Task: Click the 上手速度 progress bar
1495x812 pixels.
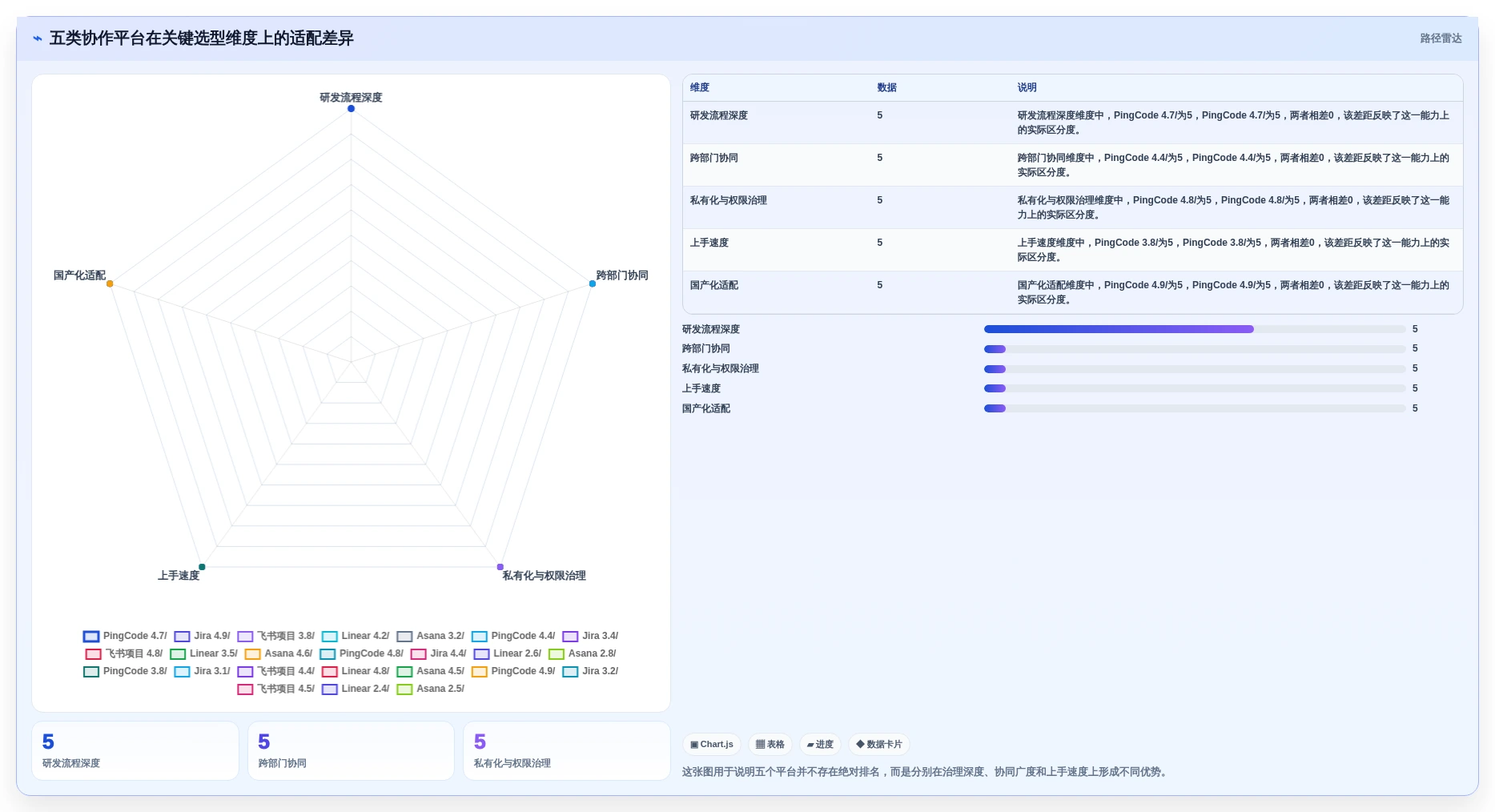Action: 1195,388
